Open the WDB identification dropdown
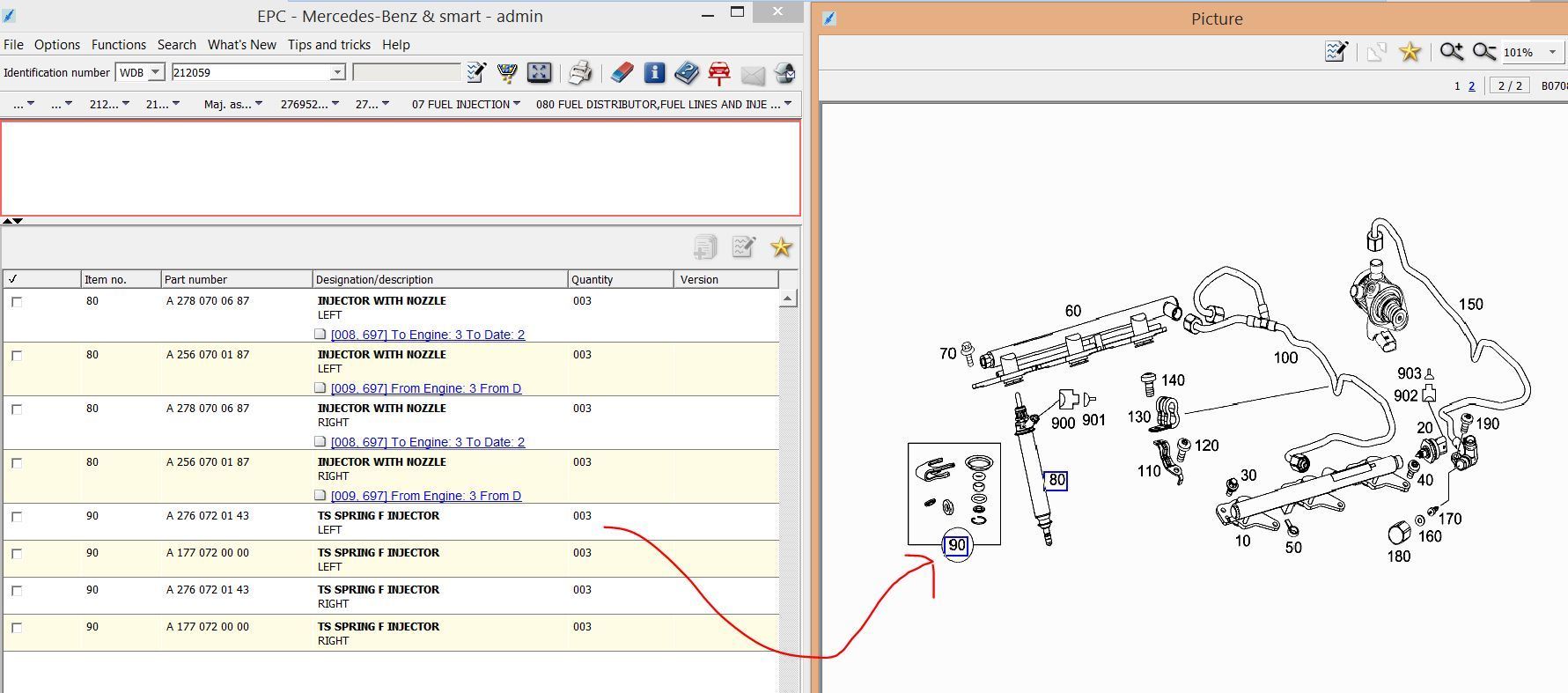The width and height of the screenshot is (1568, 693). 155,72
